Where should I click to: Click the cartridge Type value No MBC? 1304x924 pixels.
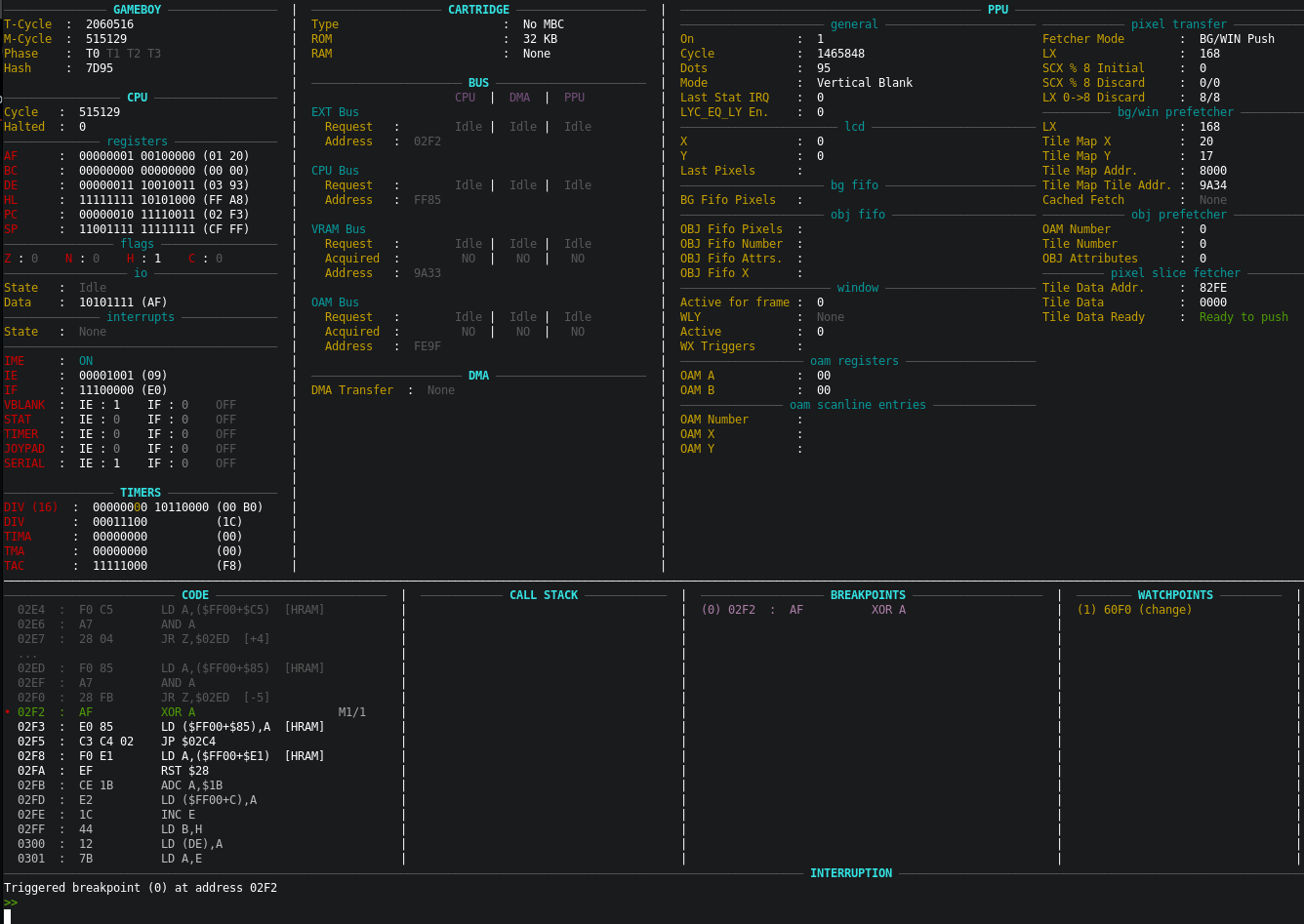[x=544, y=24]
